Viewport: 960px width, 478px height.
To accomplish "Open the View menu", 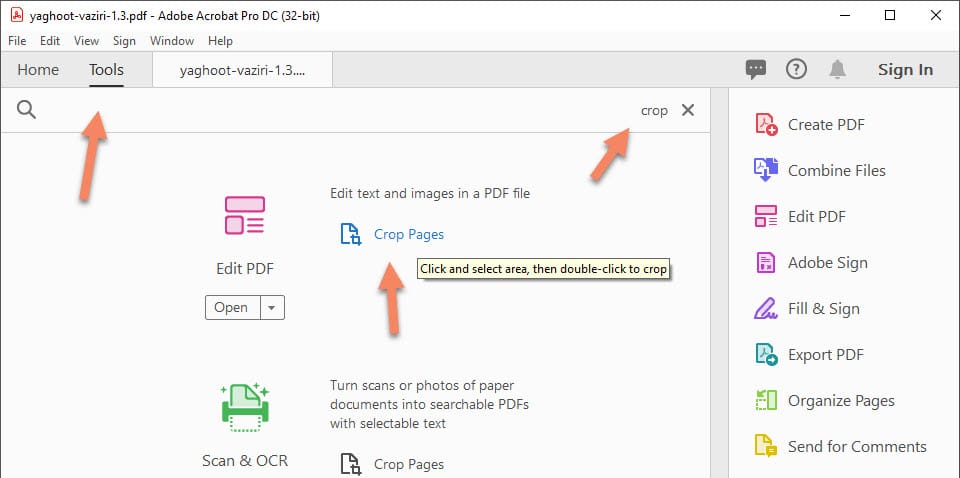I will (86, 41).
